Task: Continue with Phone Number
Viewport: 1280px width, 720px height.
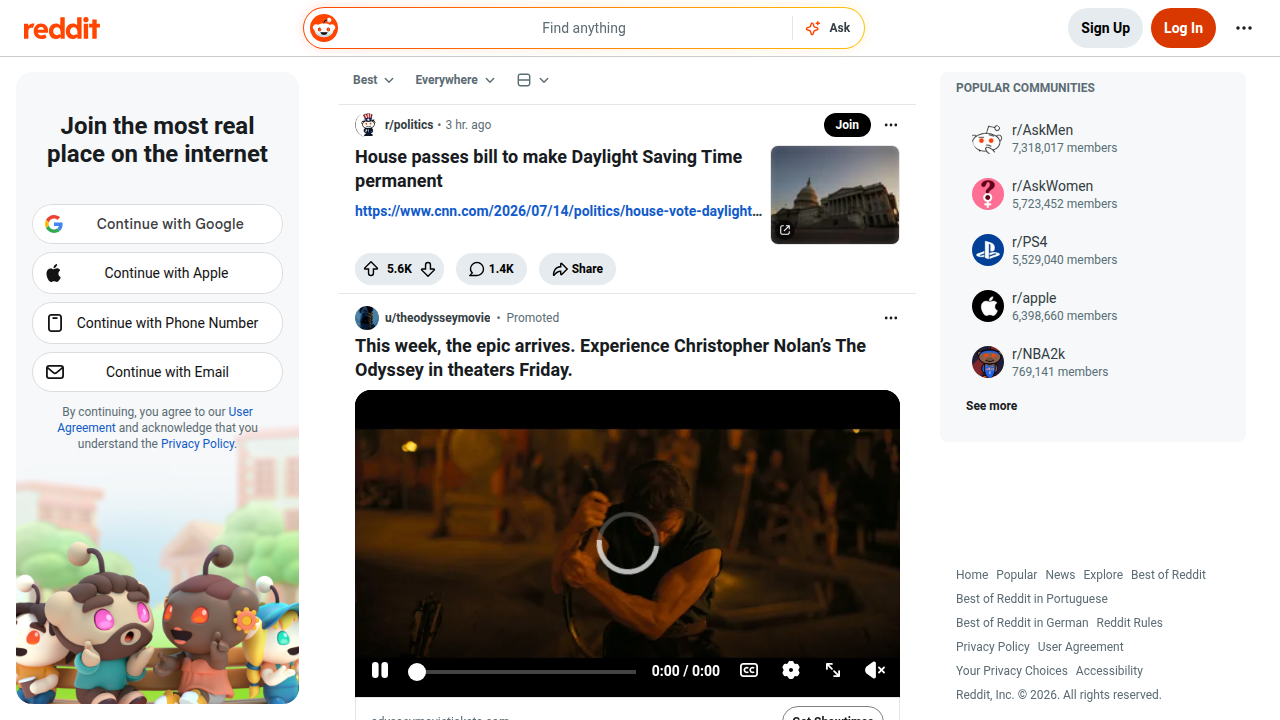Action: pyautogui.click(x=157, y=323)
